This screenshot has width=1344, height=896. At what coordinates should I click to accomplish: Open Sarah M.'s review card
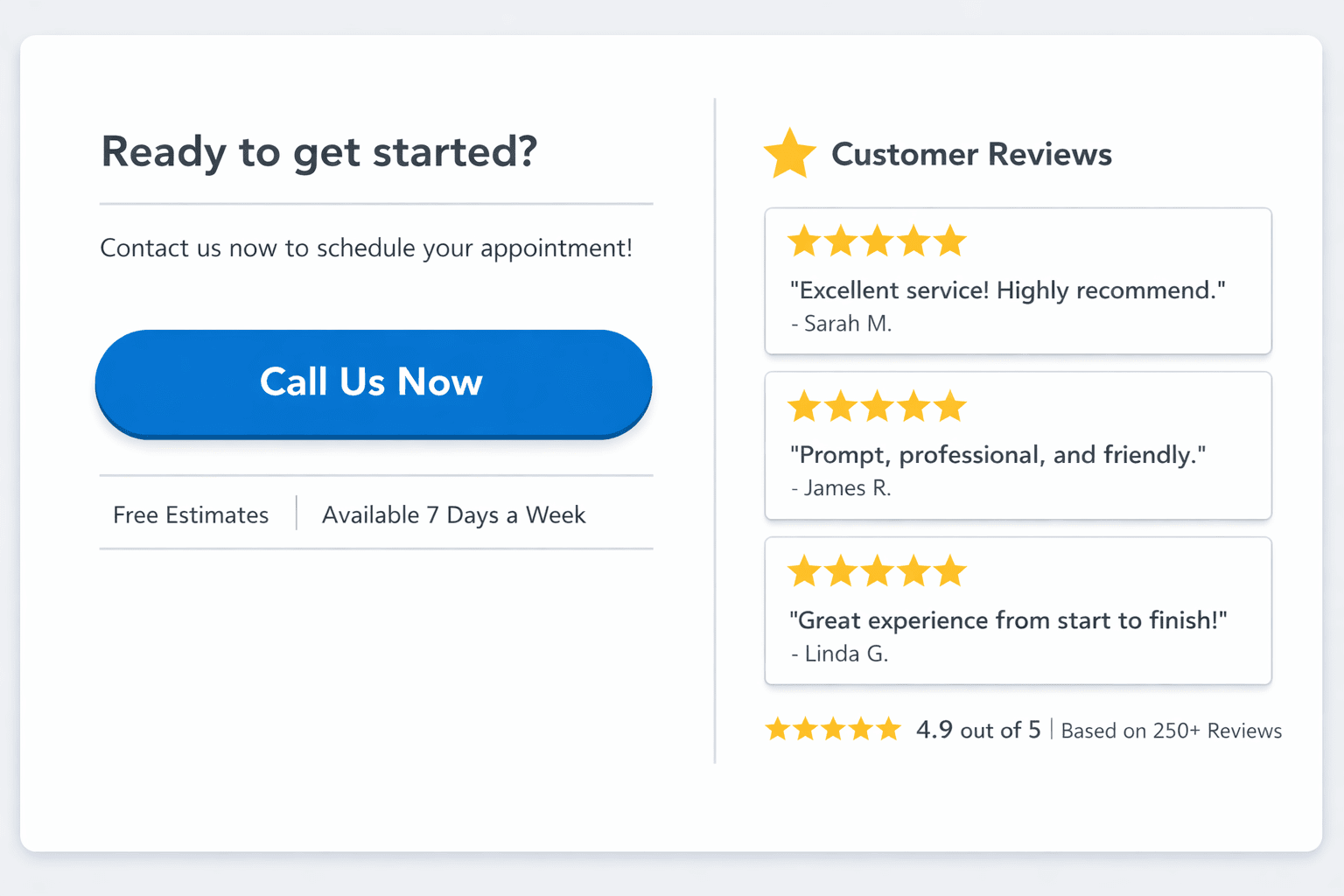[1018, 281]
